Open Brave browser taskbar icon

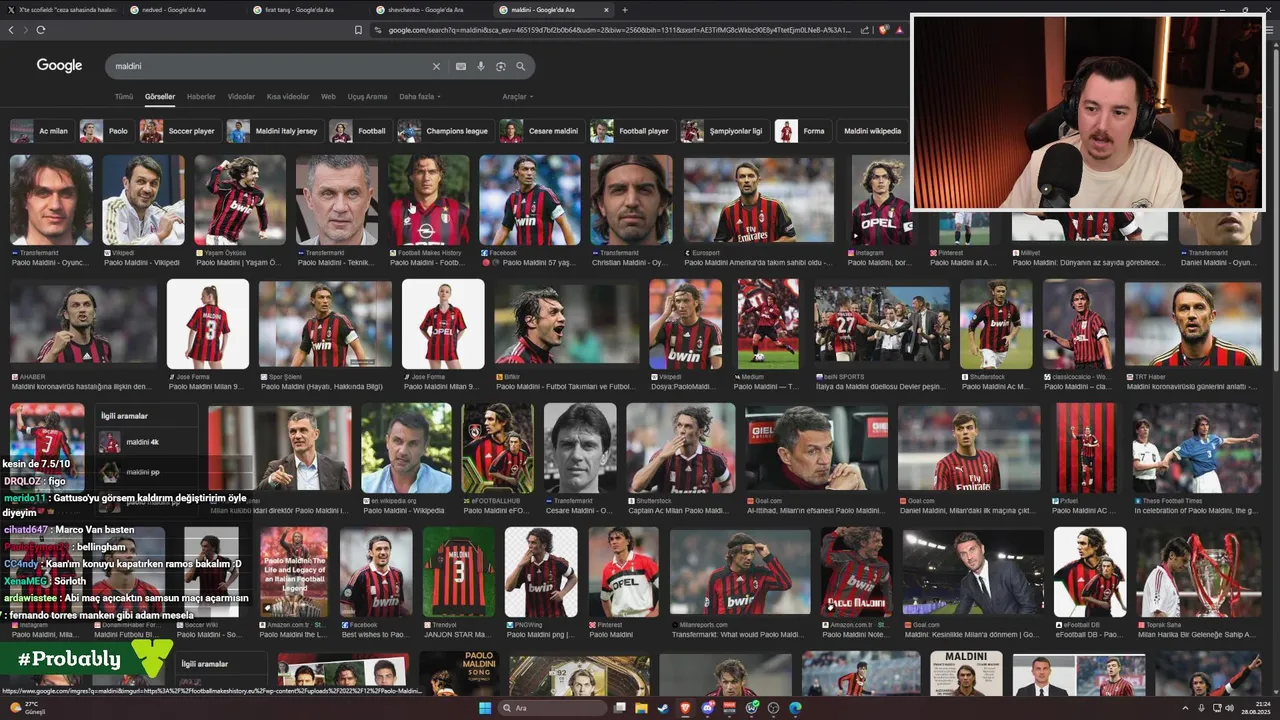[686, 708]
